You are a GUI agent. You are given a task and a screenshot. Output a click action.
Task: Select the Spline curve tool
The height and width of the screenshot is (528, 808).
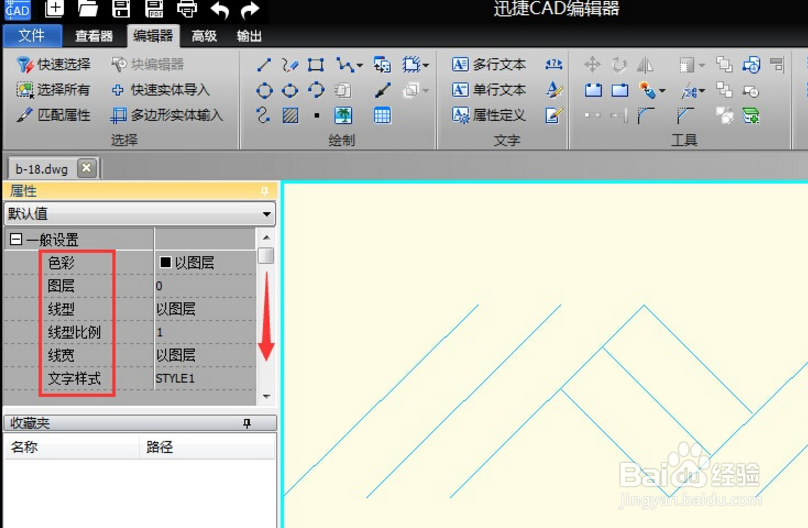coord(263,115)
